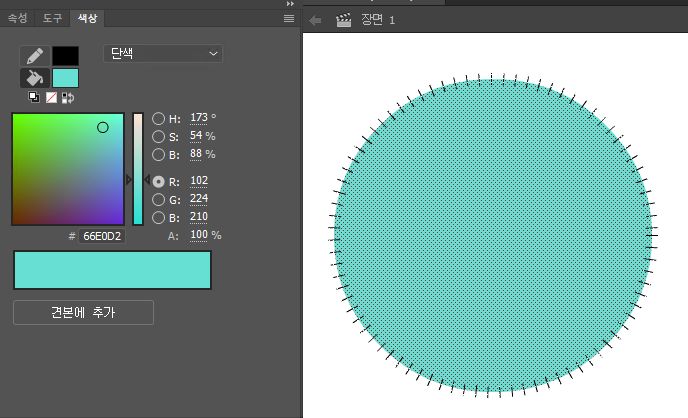Click the hex color field 66E0D2

pos(102,236)
